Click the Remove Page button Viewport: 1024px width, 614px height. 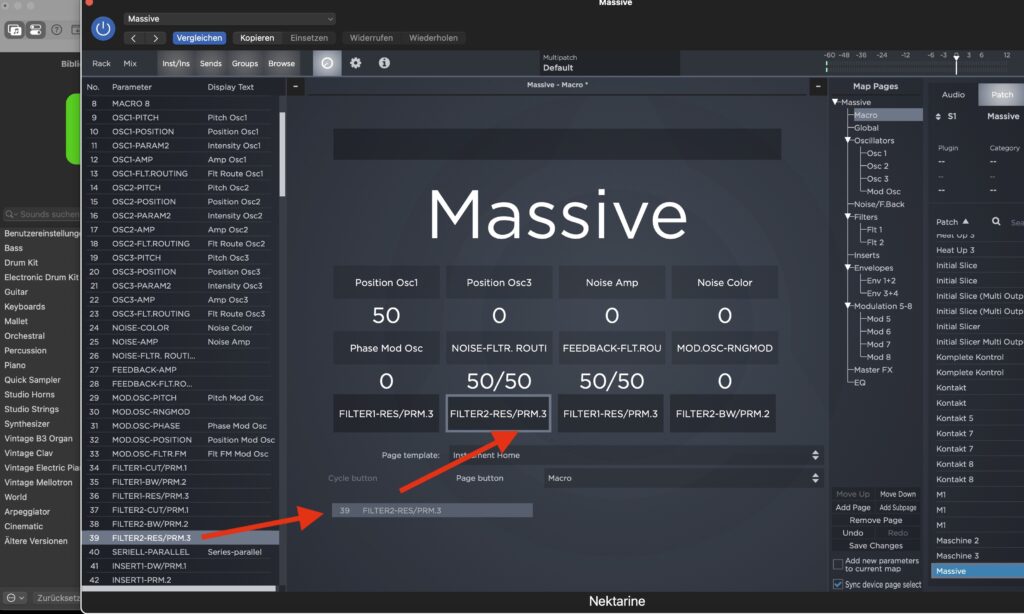tap(876, 521)
